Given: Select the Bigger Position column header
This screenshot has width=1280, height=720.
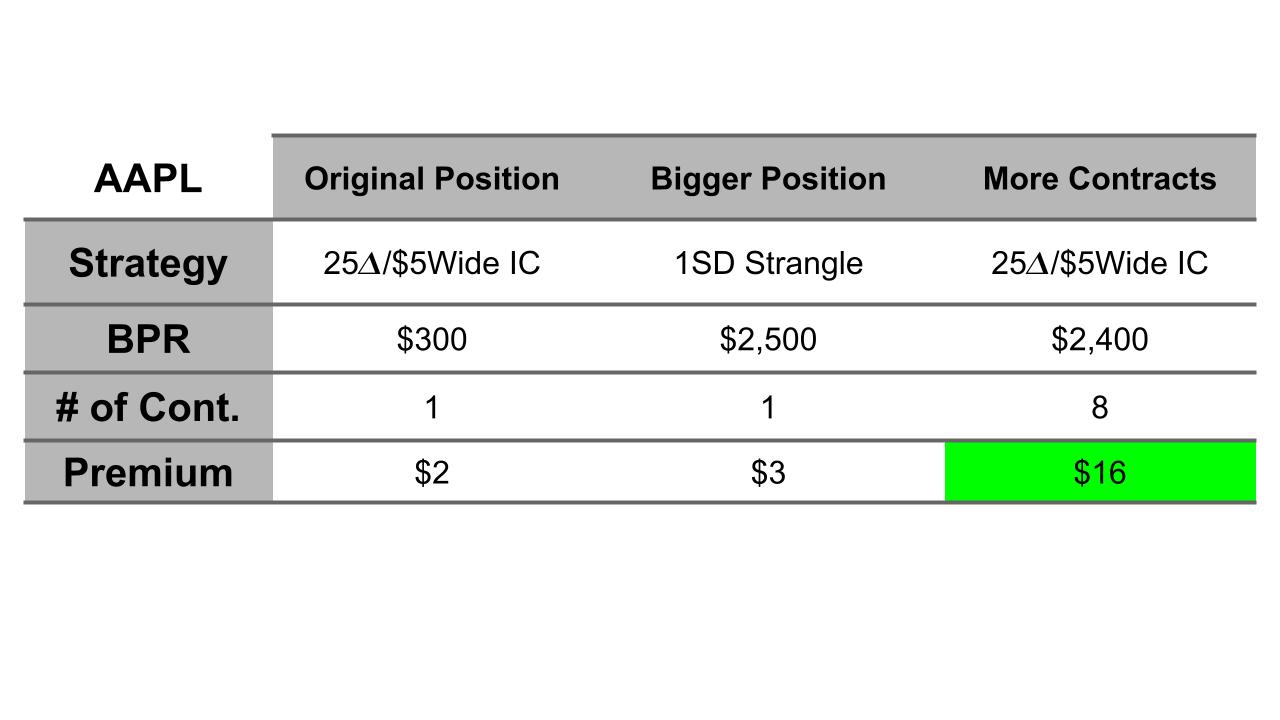Looking at the screenshot, I should (x=768, y=179).
